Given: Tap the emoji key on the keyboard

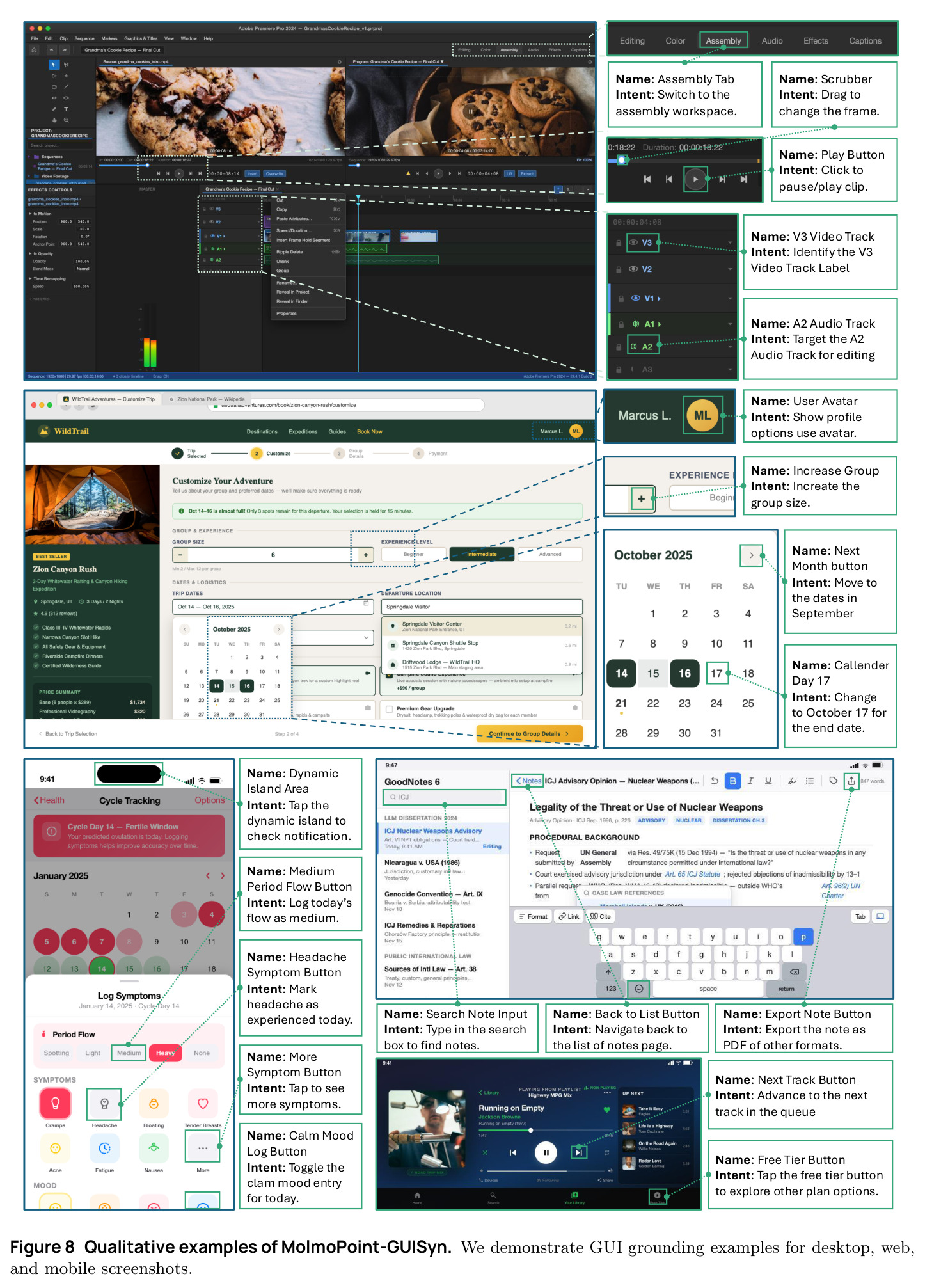Looking at the screenshot, I should pyautogui.click(x=638, y=989).
